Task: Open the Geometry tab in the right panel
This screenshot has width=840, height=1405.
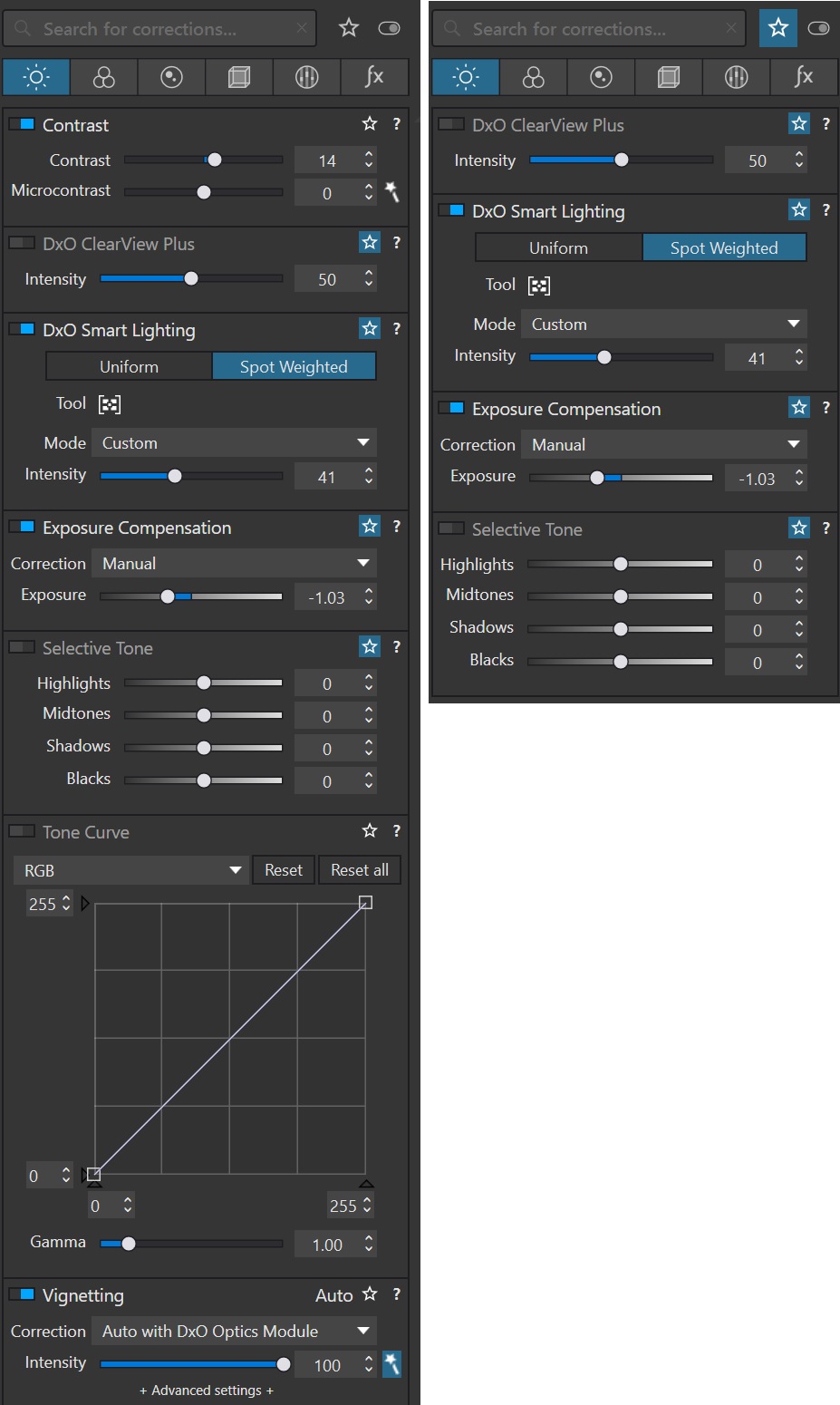Action: pos(669,78)
